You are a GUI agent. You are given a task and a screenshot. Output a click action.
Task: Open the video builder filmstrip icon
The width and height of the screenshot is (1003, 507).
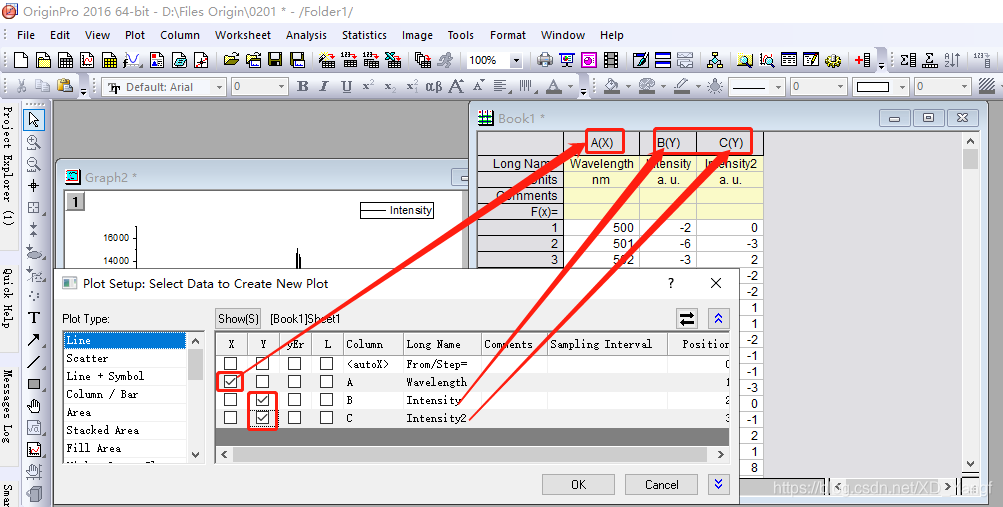point(611,61)
